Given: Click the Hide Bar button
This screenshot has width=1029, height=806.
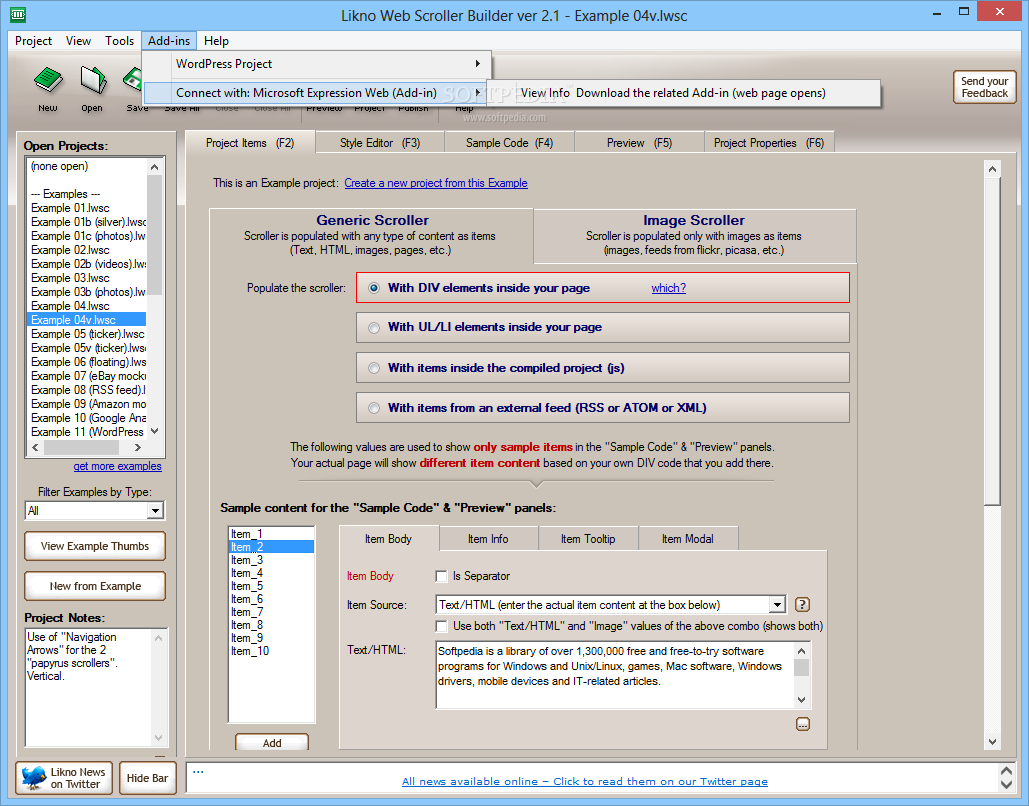Looking at the screenshot, I should pyautogui.click(x=148, y=778).
